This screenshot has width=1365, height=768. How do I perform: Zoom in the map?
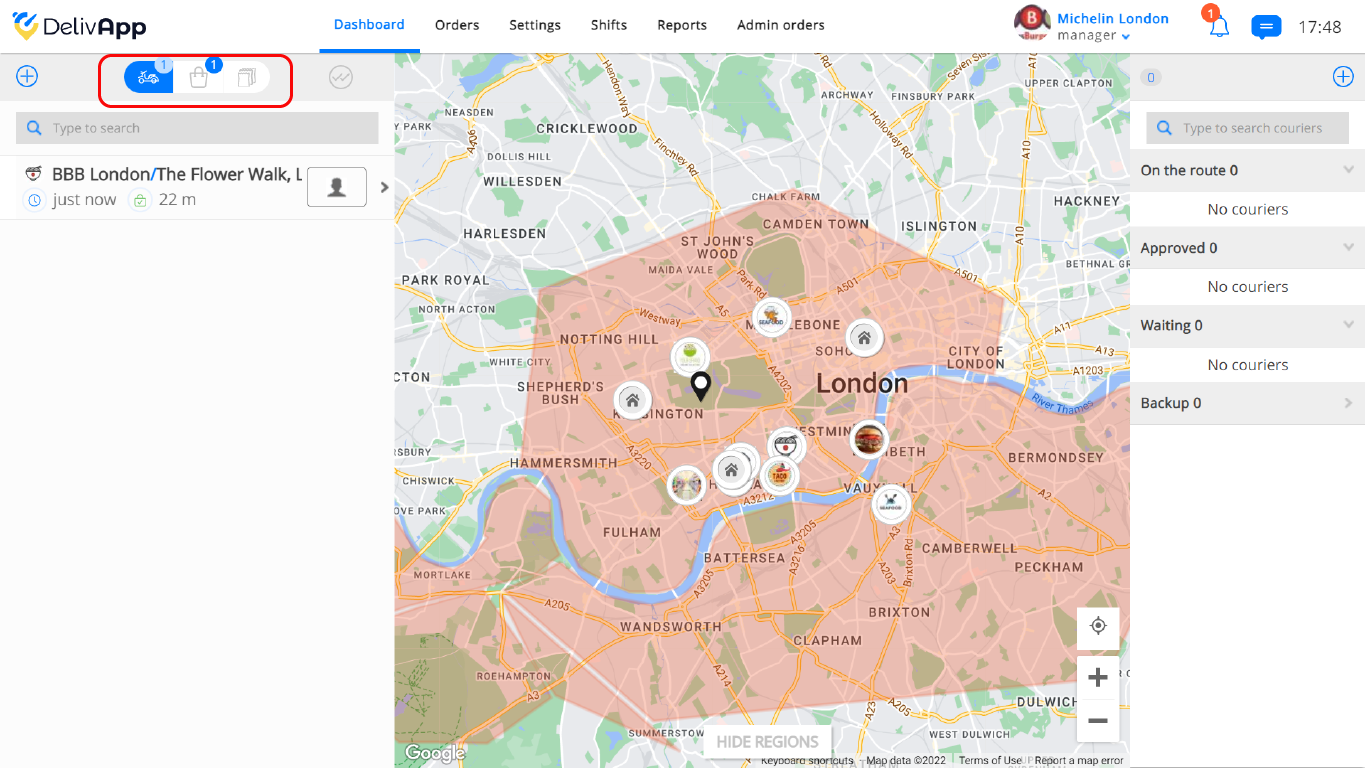coord(1098,677)
